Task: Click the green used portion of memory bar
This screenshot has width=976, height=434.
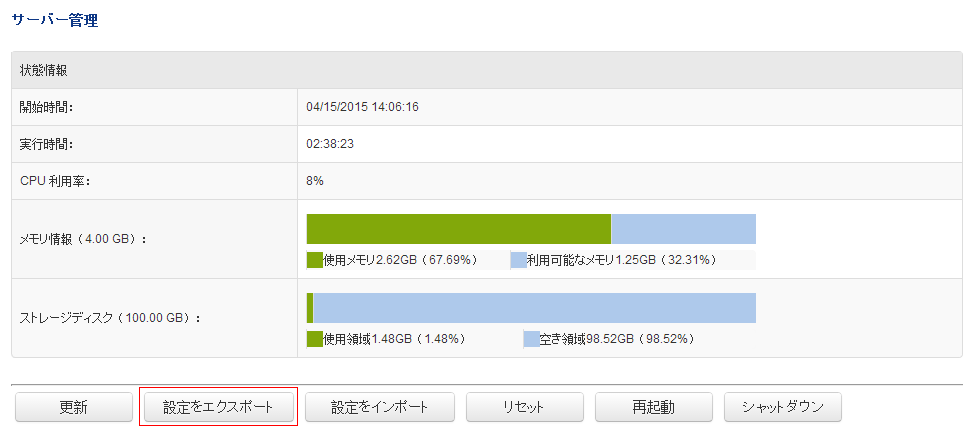Action: 458,229
